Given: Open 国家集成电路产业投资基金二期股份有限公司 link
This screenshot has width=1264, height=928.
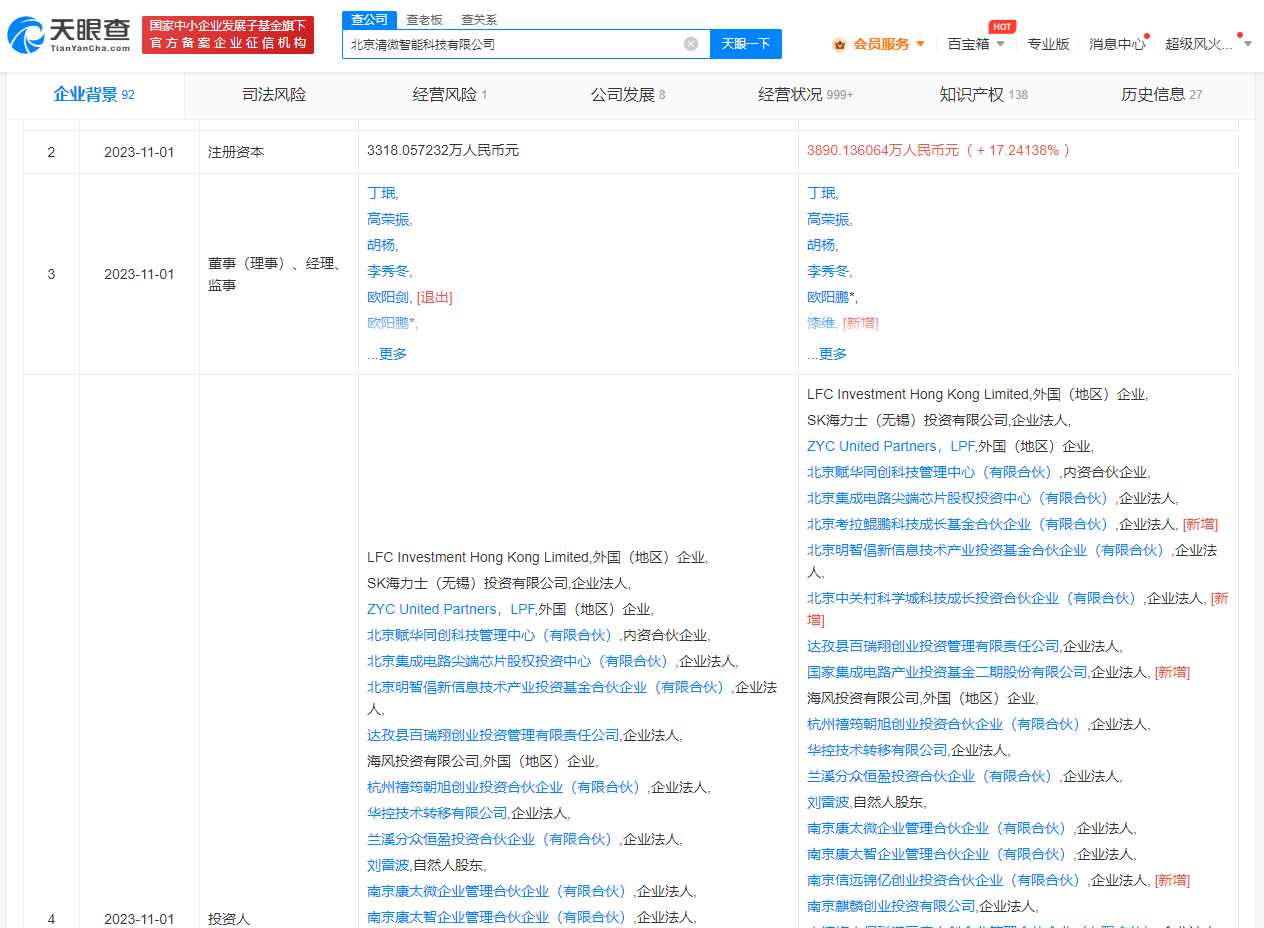Looking at the screenshot, I should 947,672.
